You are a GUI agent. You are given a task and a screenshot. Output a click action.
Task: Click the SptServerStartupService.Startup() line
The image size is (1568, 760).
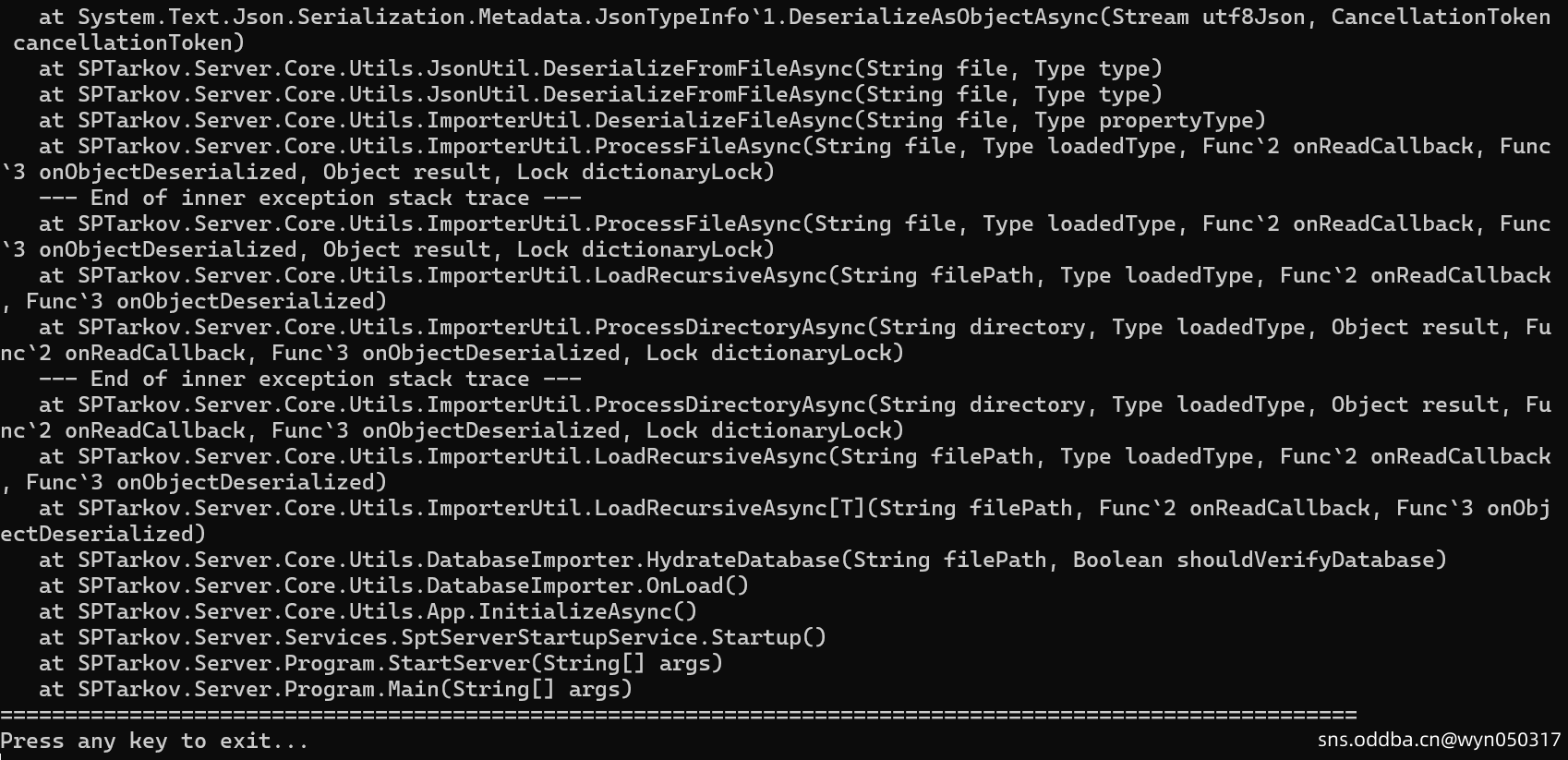[432, 637]
